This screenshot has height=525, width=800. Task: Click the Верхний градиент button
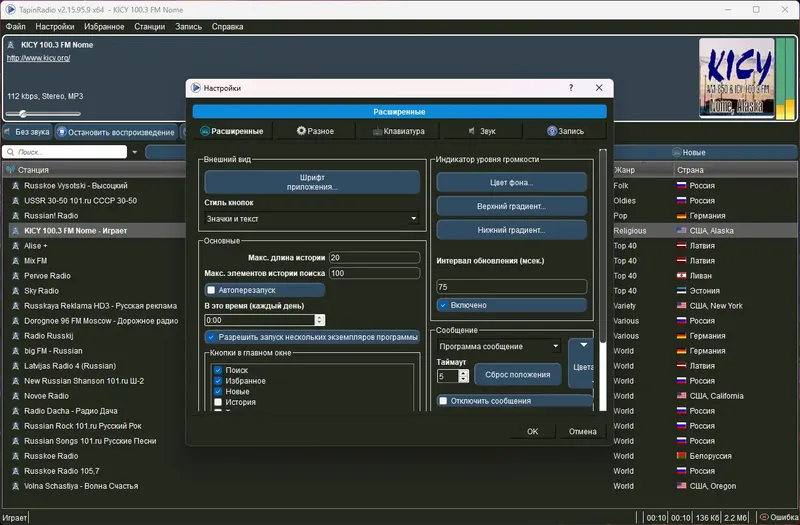[511, 206]
